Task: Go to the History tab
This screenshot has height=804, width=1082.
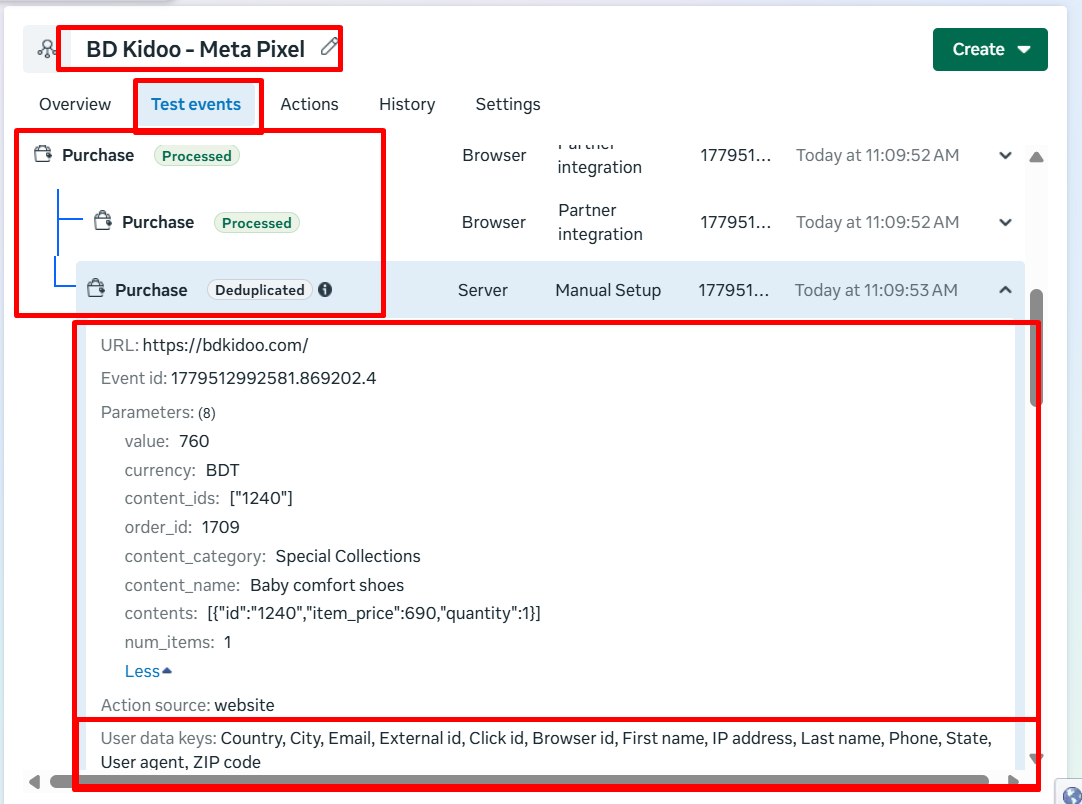Action: [407, 104]
